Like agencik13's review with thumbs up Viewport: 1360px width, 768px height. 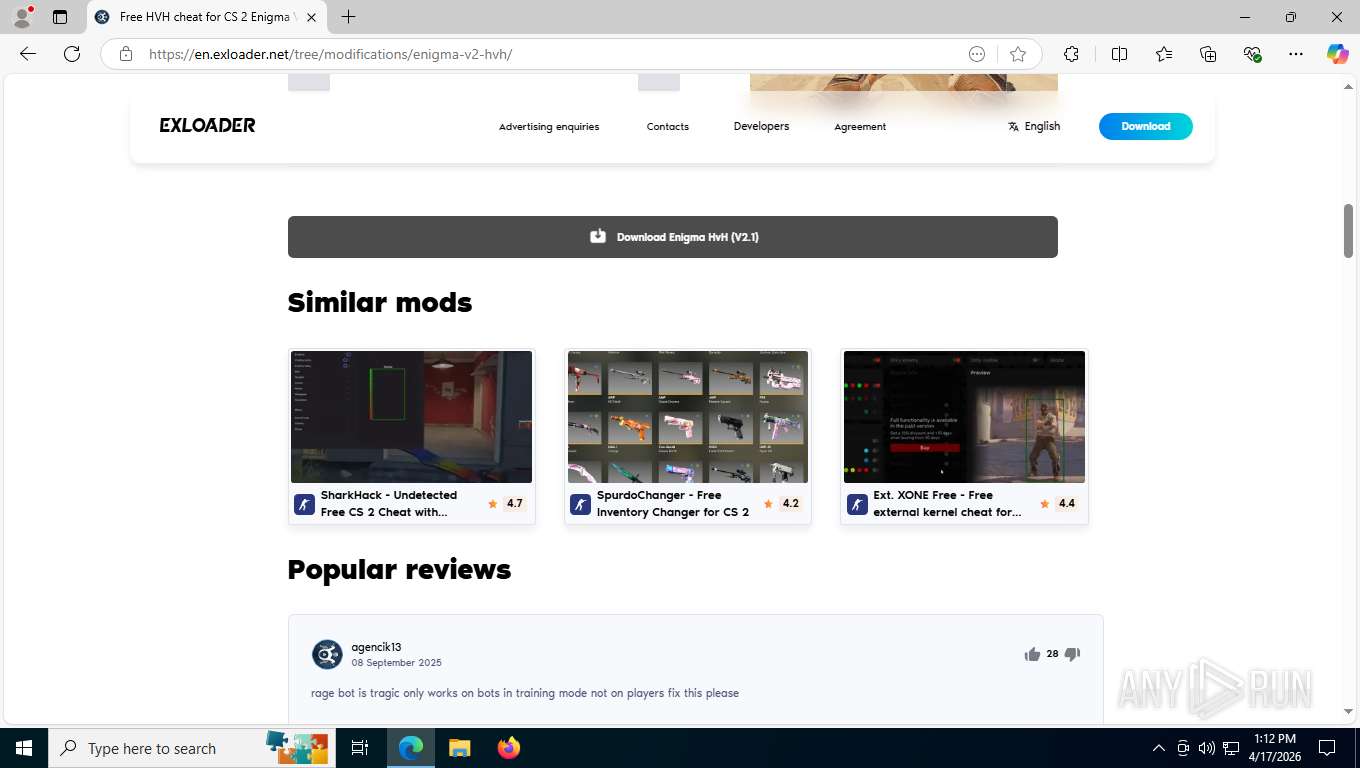coord(1032,654)
